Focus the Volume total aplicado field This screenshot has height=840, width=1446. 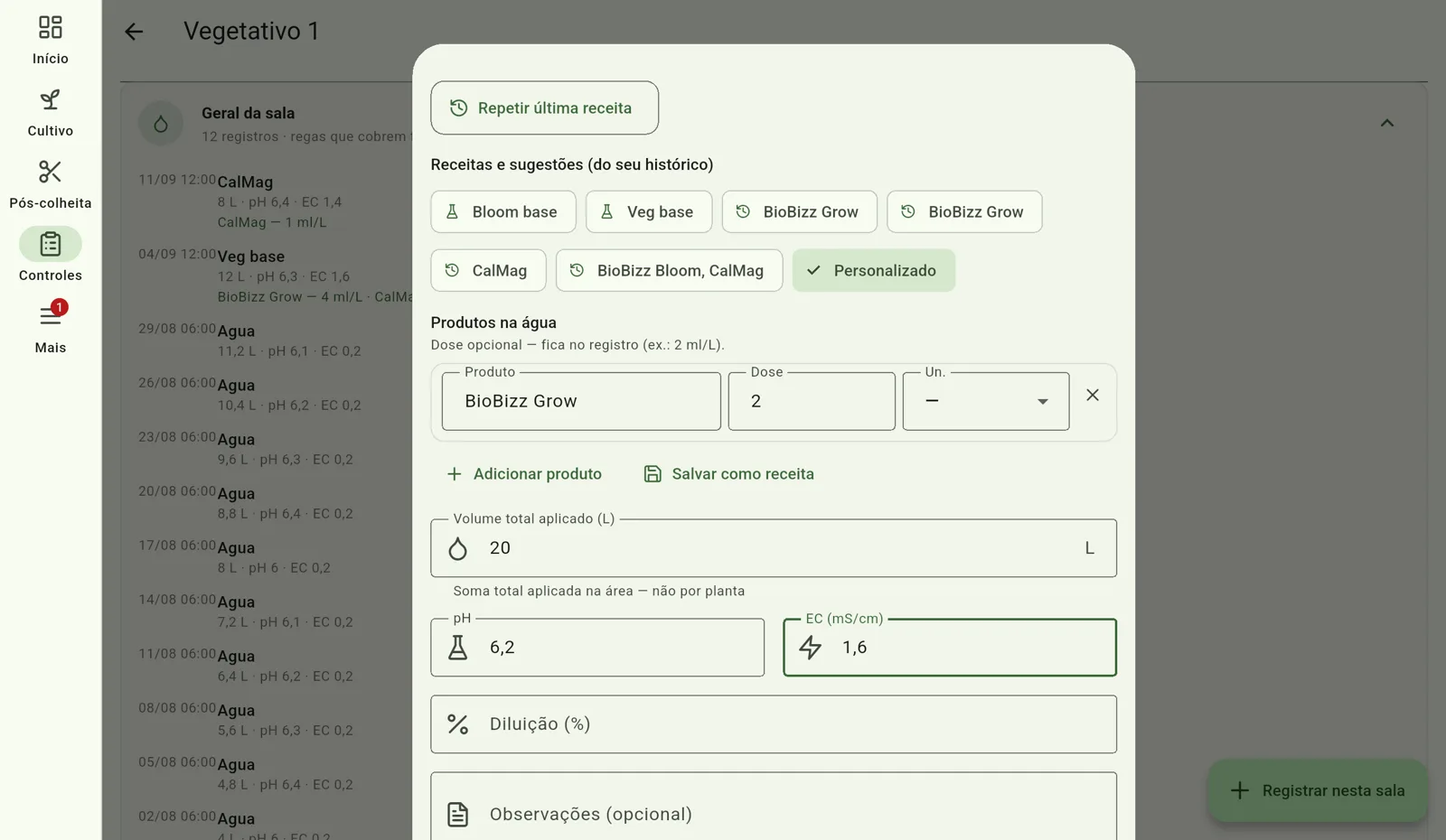pyautogui.click(x=774, y=547)
